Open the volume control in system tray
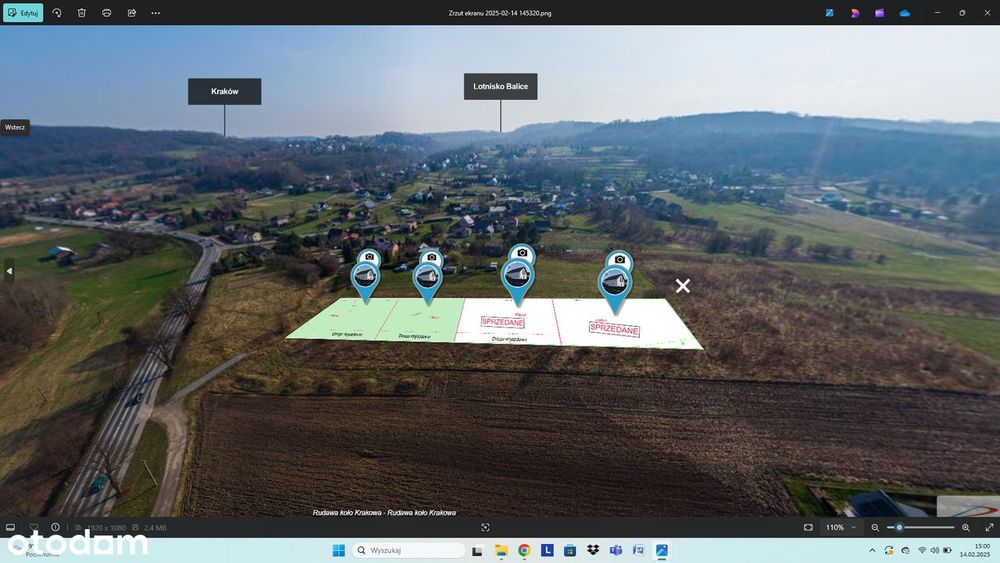This screenshot has width=1000, height=563. click(934, 550)
